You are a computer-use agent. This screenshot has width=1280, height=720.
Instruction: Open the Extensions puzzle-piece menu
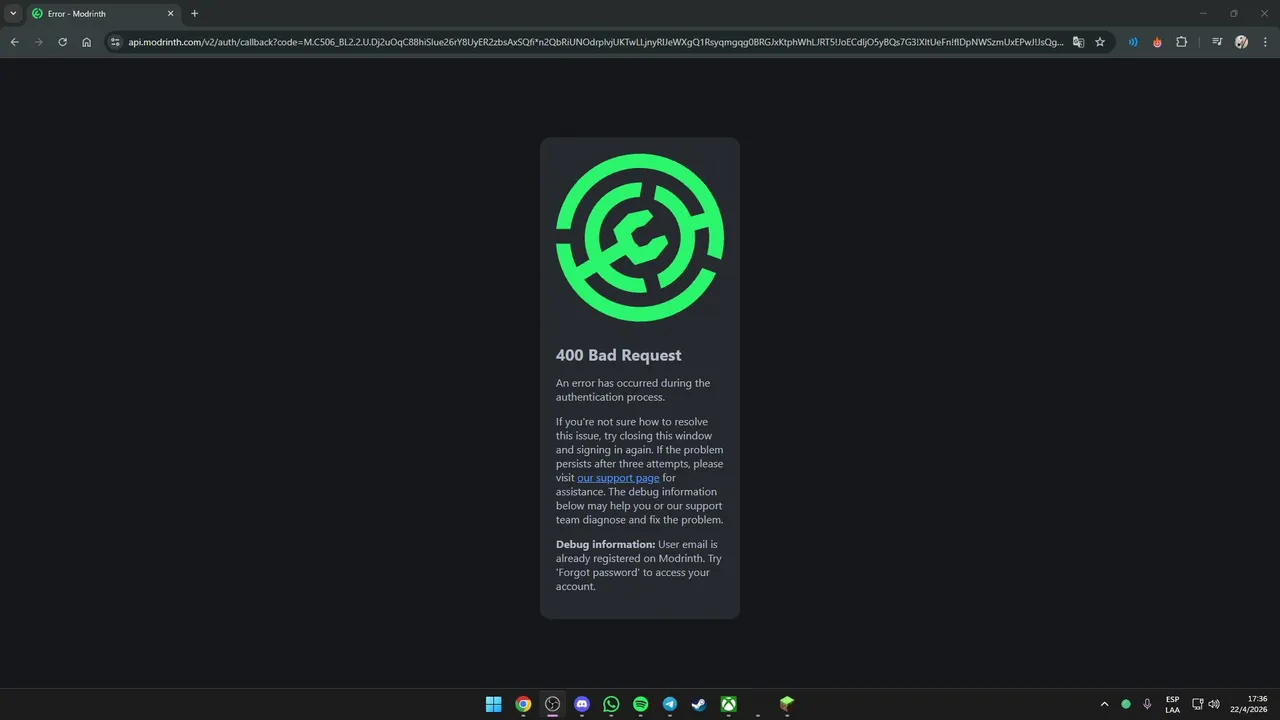coord(1181,42)
